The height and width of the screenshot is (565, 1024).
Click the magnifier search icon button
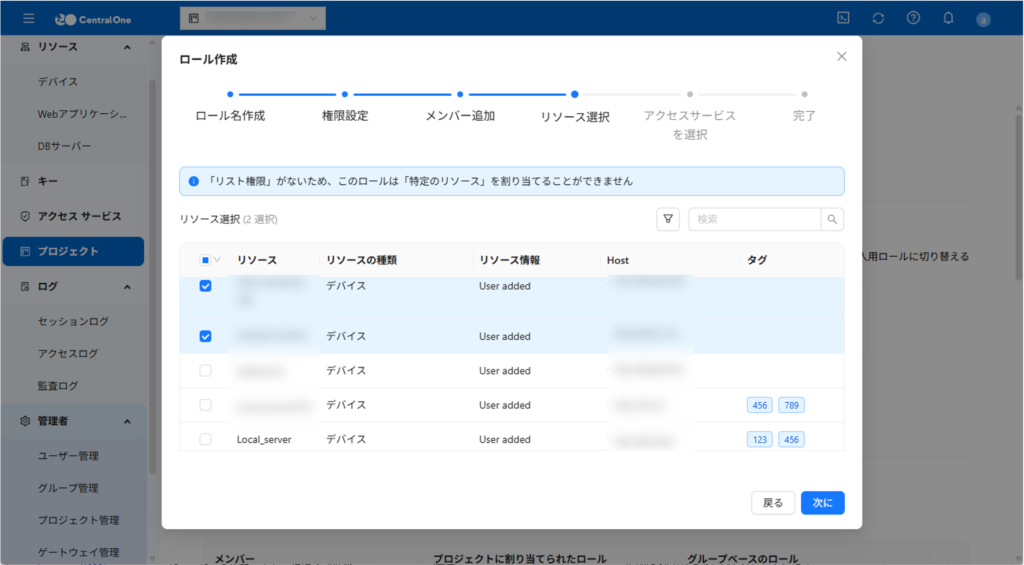pos(832,219)
